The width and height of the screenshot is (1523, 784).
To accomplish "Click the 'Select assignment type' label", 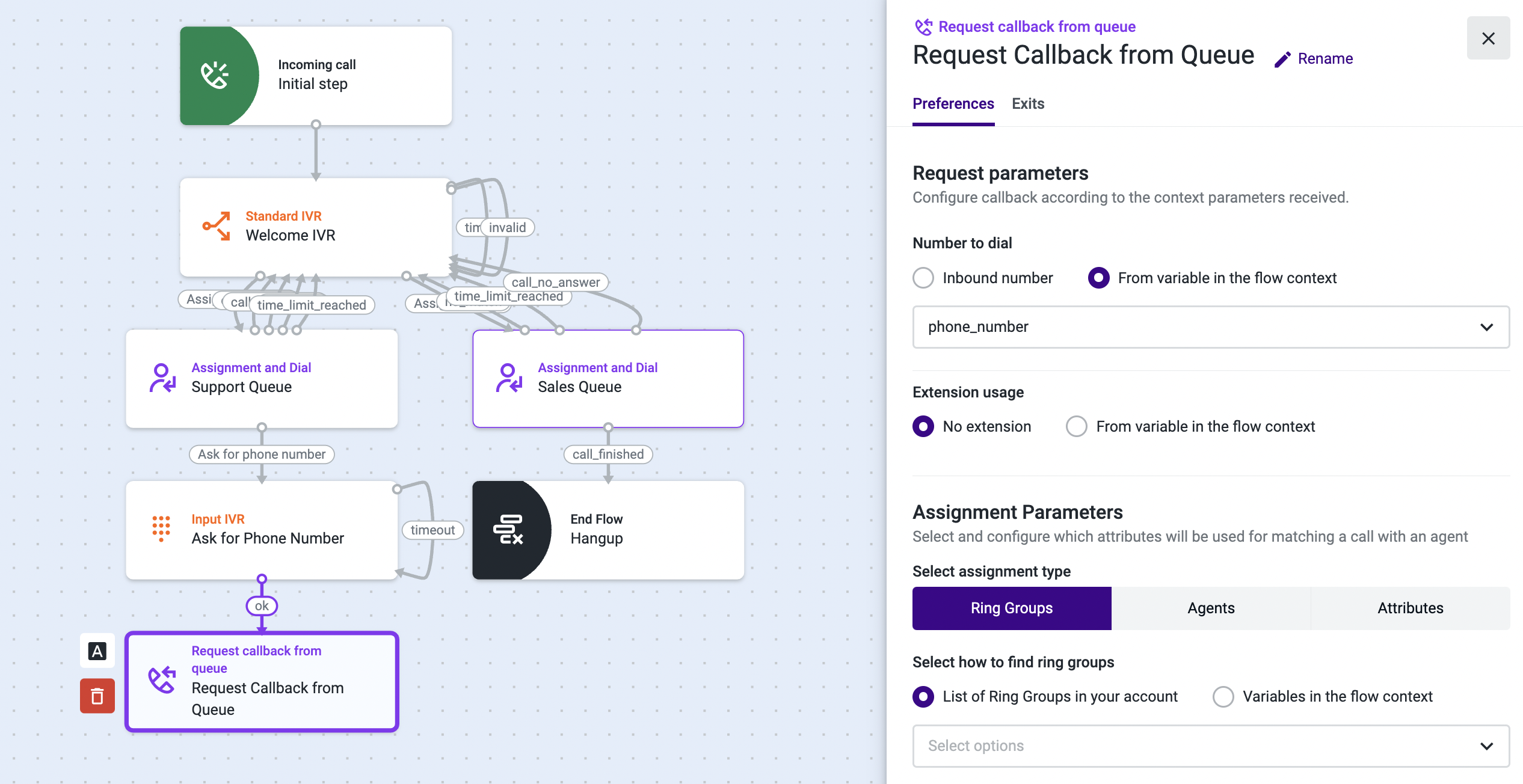I will coord(992,571).
